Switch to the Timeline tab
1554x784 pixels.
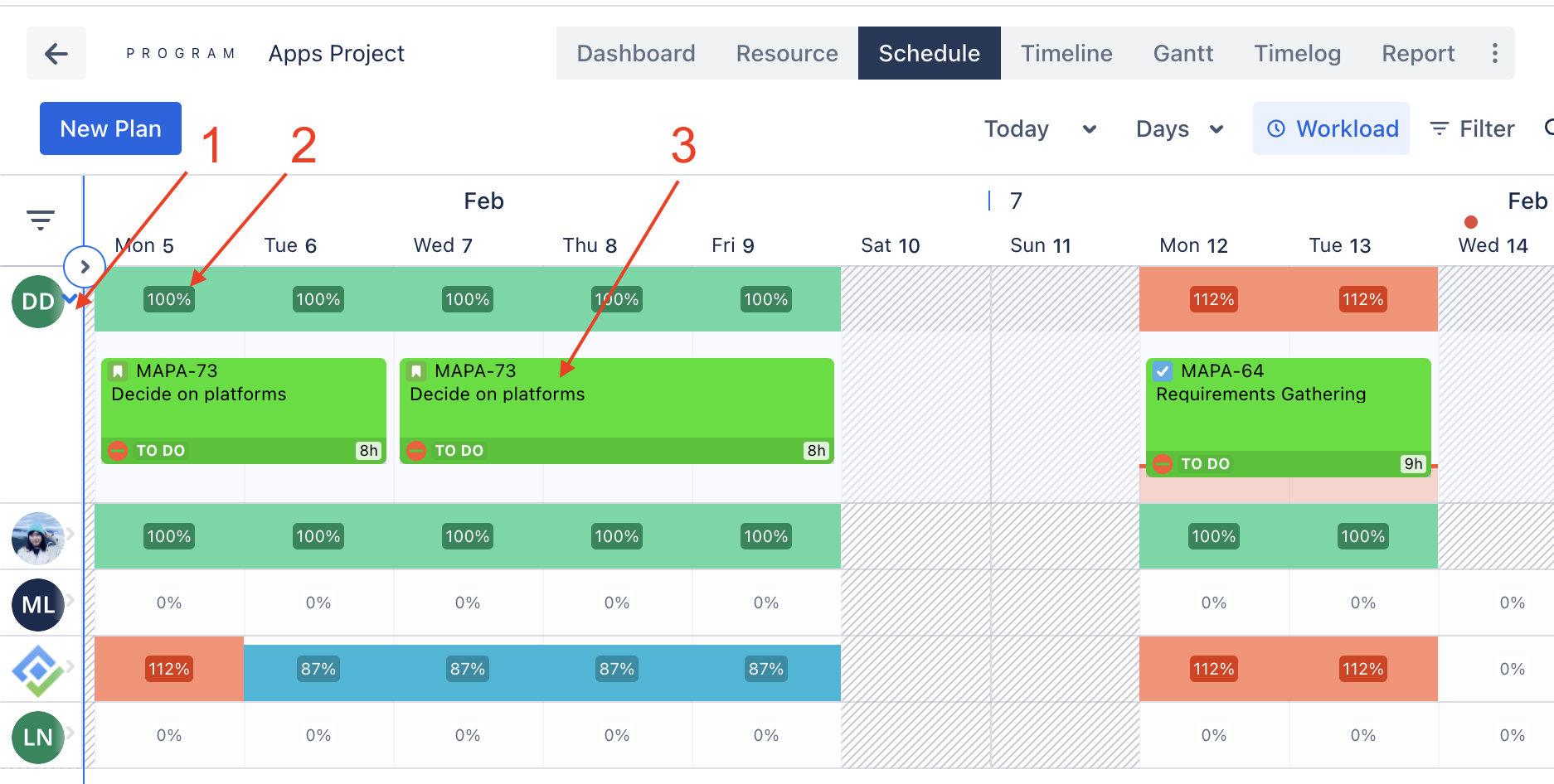click(1066, 53)
